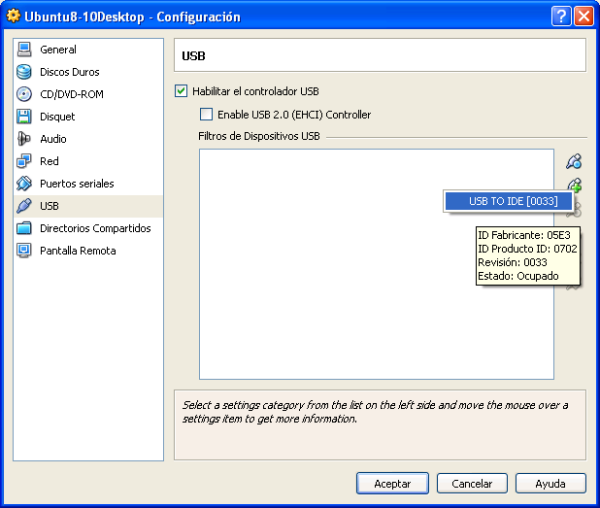The image size is (600, 508).
Task: Open Directorios Compartidos settings
Action: coord(95,228)
